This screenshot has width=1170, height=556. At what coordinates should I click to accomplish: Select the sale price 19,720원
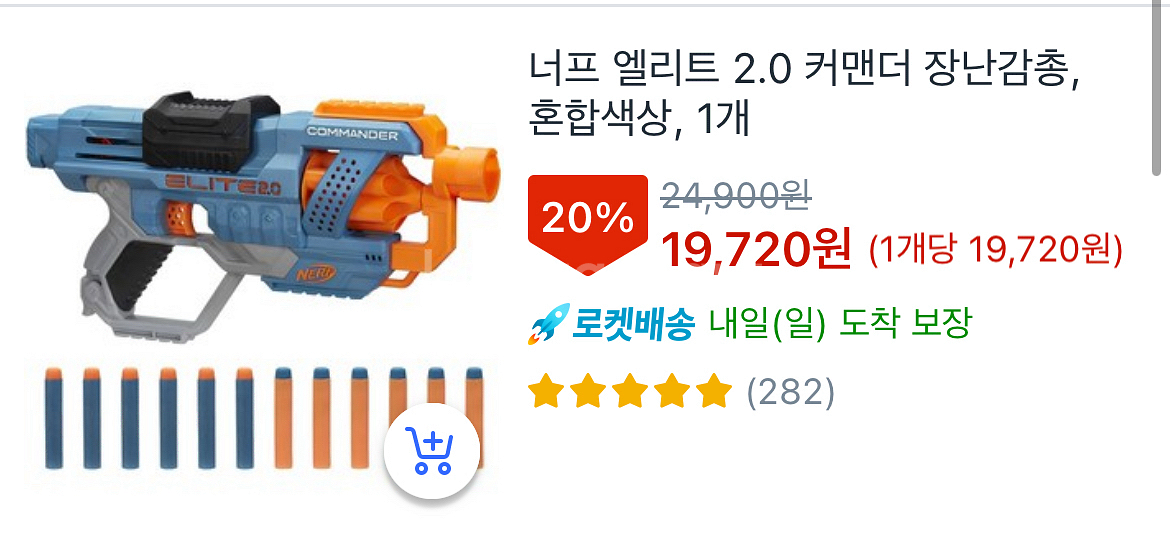click(757, 252)
